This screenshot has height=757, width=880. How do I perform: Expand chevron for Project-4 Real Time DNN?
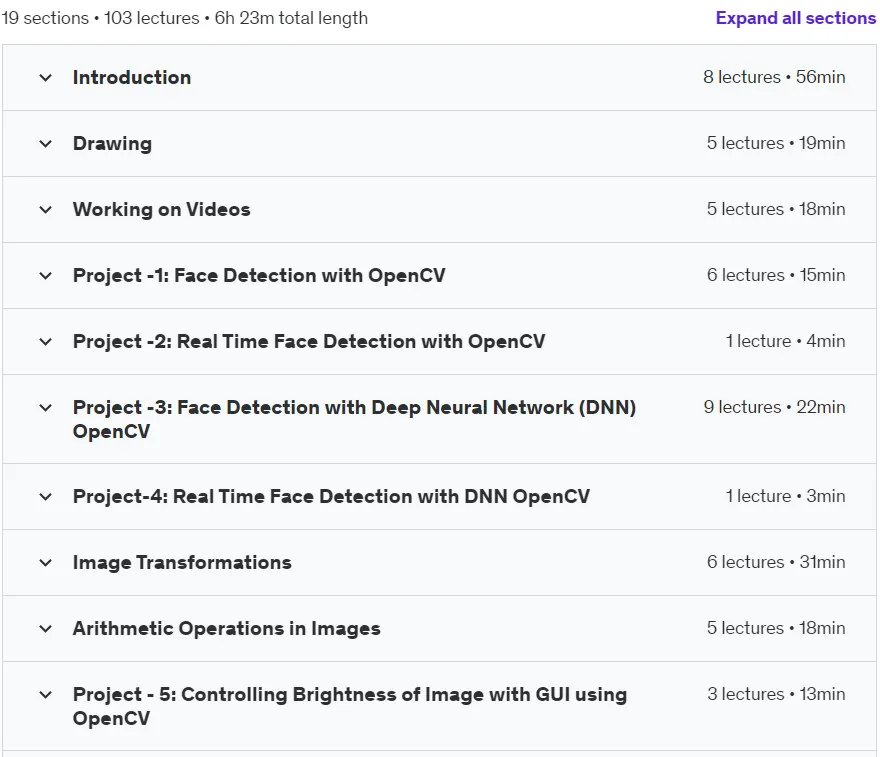tap(45, 497)
